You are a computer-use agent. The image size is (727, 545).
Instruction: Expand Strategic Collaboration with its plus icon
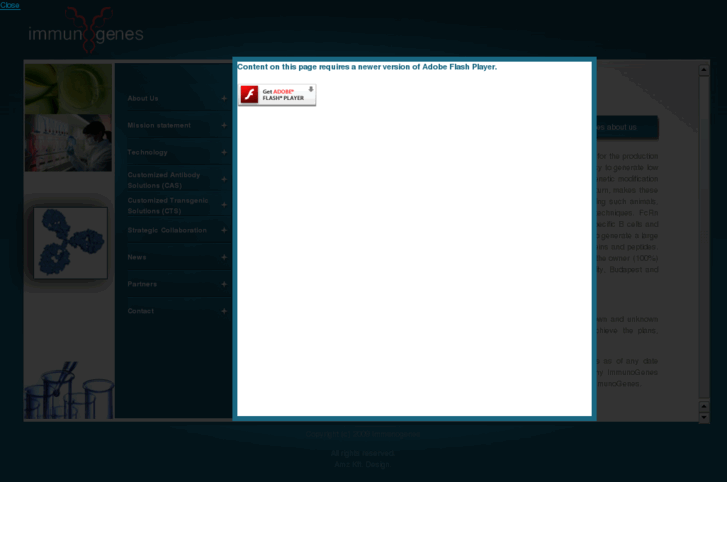[x=224, y=230]
